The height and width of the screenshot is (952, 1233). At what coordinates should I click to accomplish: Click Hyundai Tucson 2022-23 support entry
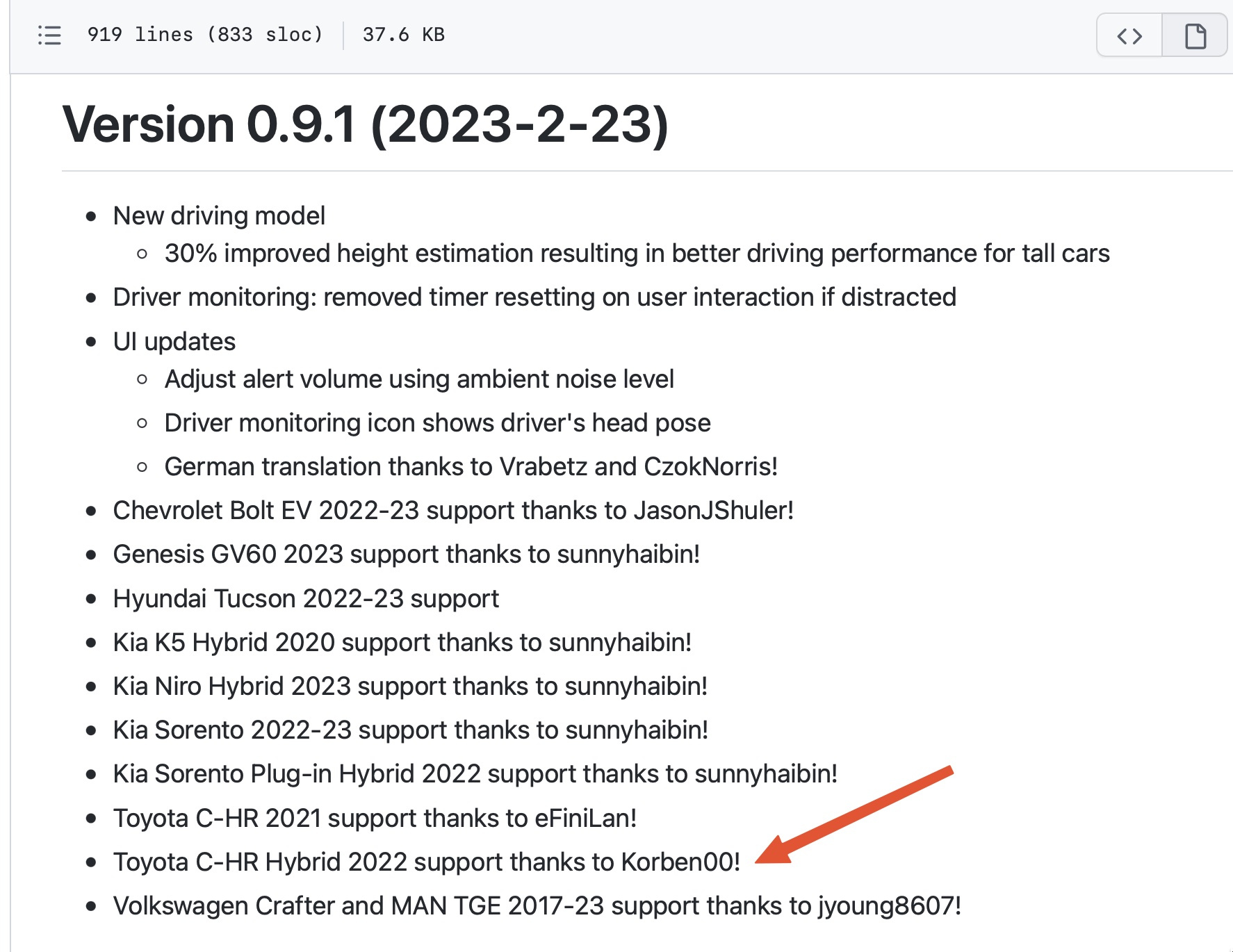pos(306,599)
